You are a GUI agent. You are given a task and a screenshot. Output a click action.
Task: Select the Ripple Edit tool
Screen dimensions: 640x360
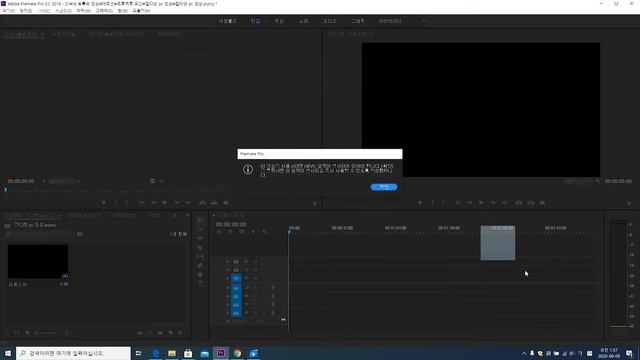click(x=200, y=238)
